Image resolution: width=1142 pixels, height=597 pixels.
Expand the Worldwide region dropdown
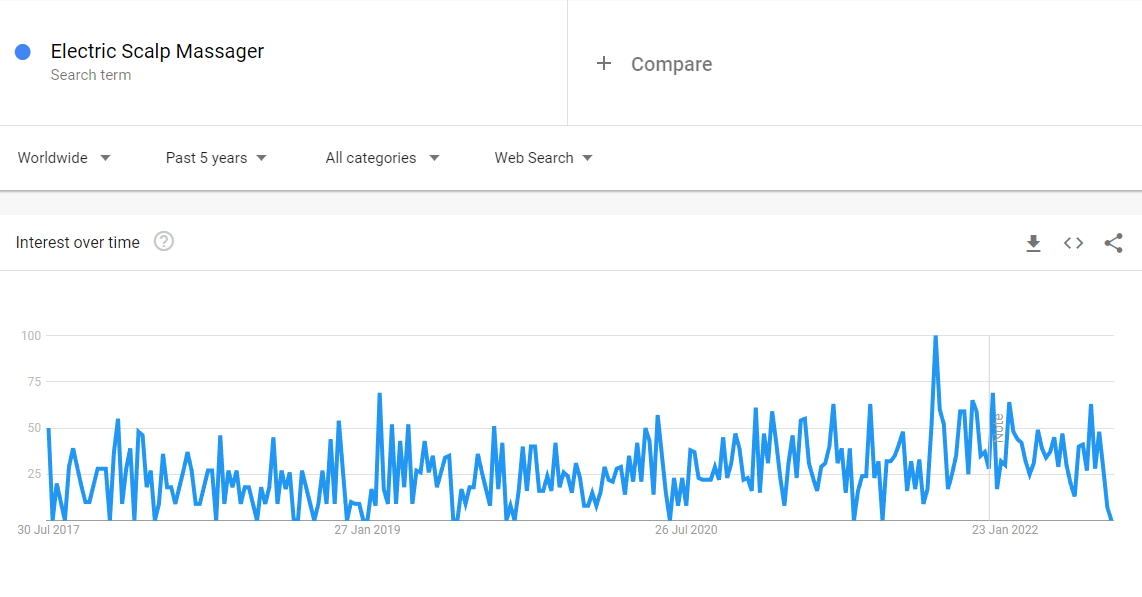click(64, 158)
